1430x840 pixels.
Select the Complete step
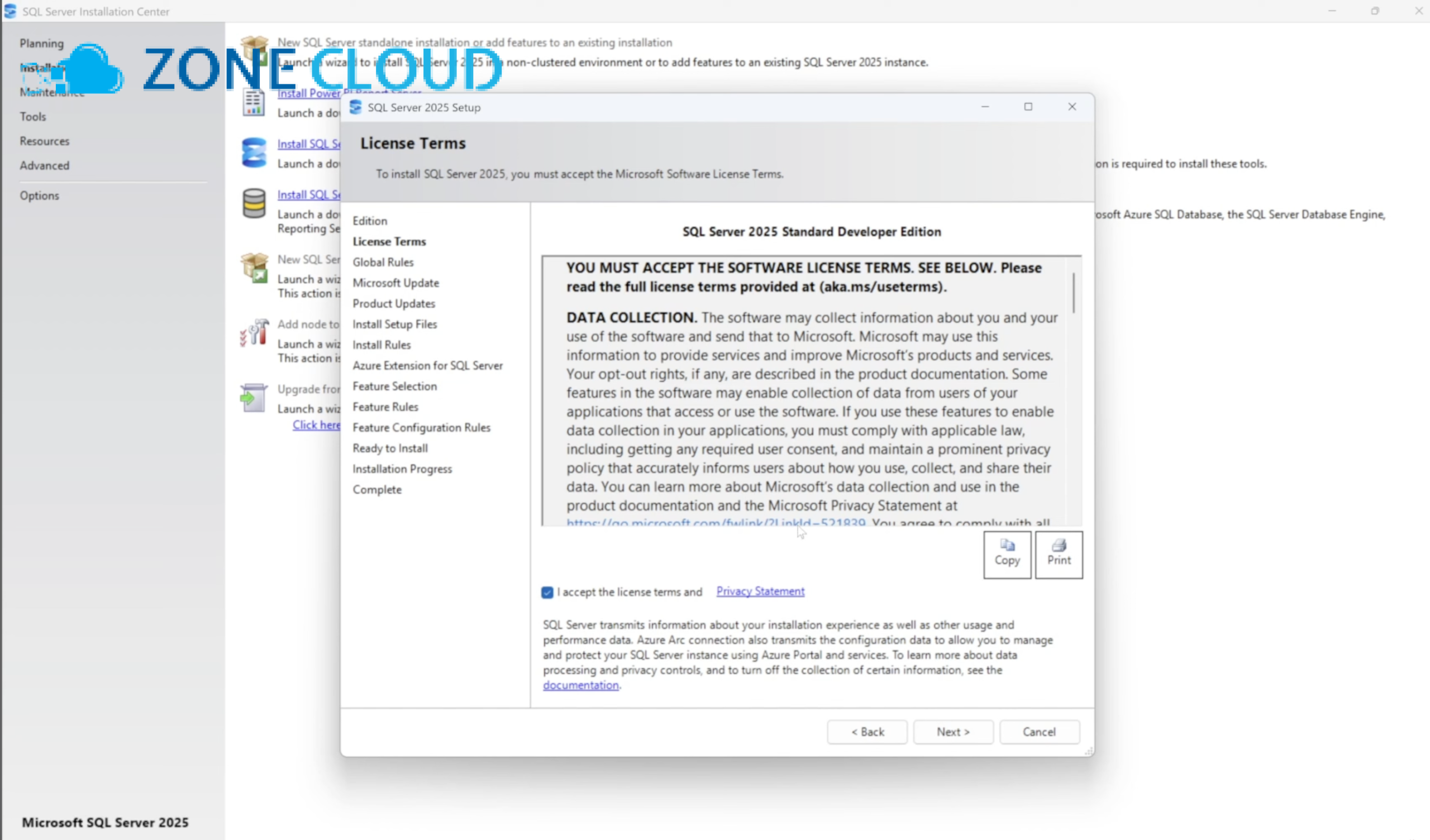377,489
